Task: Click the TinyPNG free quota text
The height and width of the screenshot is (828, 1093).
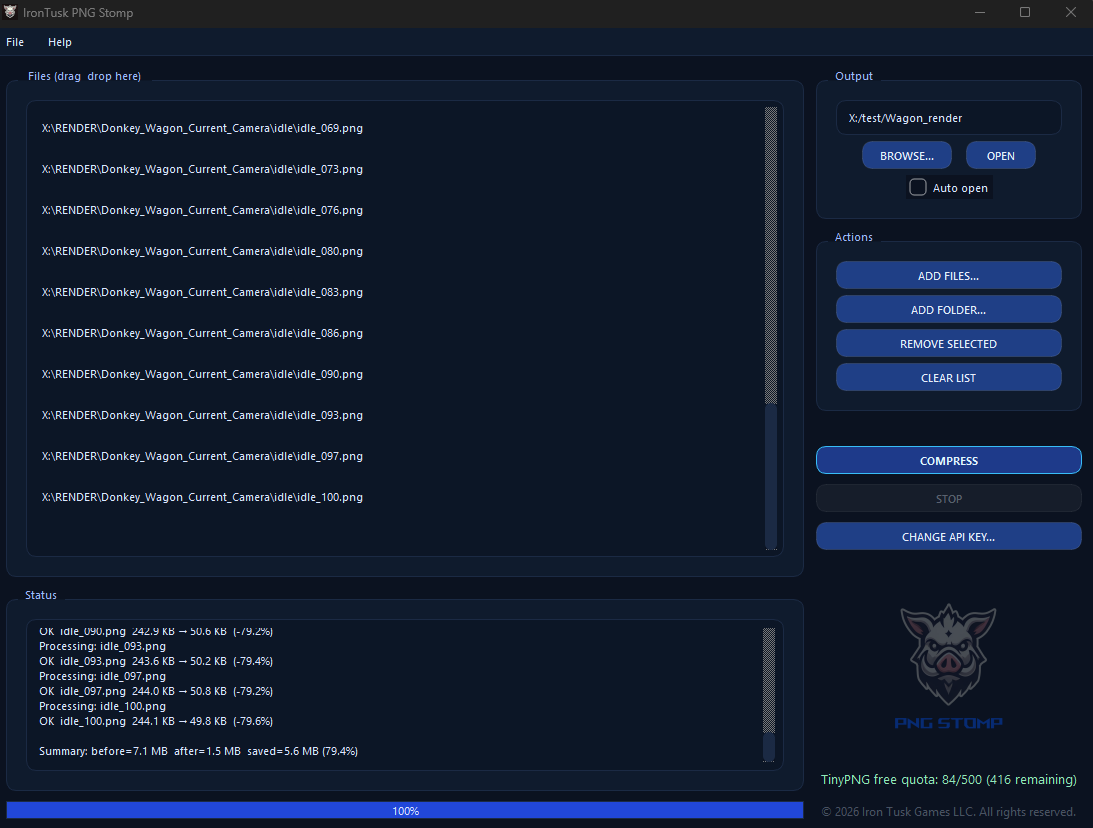Action: 948,779
